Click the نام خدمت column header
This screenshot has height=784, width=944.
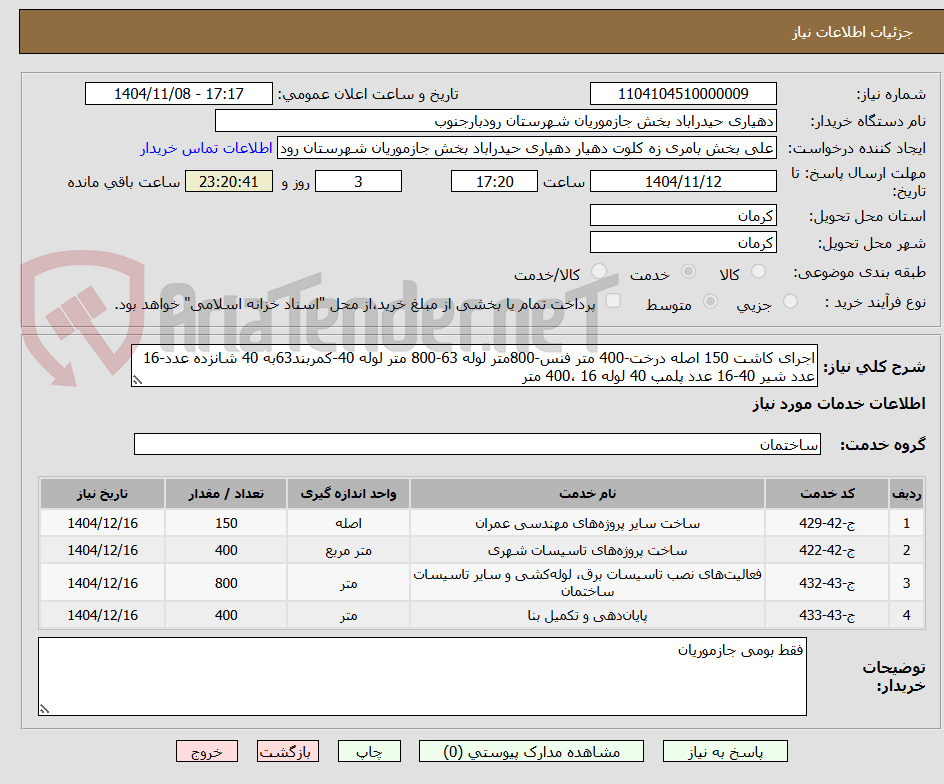point(587,494)
